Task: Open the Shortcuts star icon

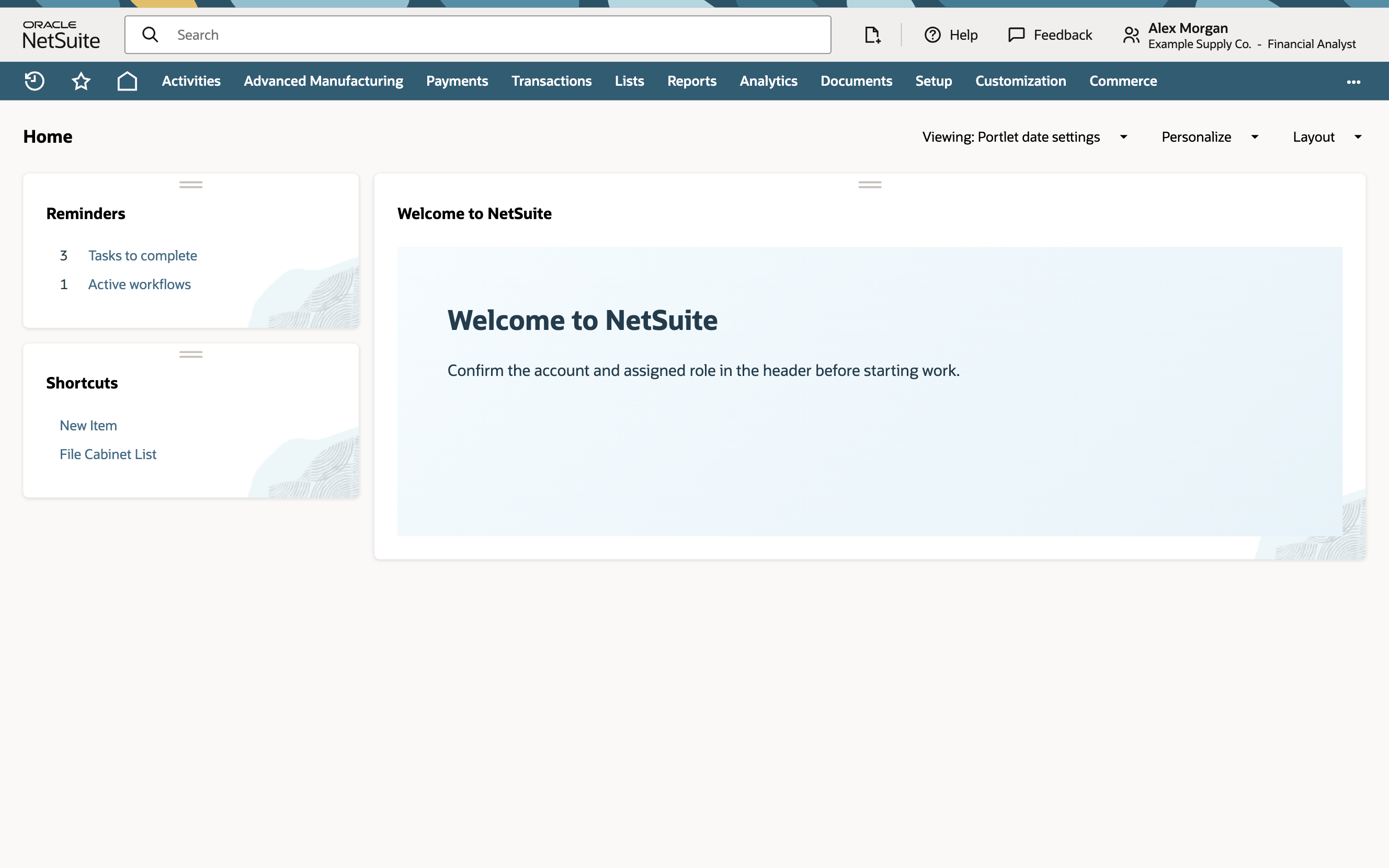Action: pyautogui.click(x=81, y=81)
